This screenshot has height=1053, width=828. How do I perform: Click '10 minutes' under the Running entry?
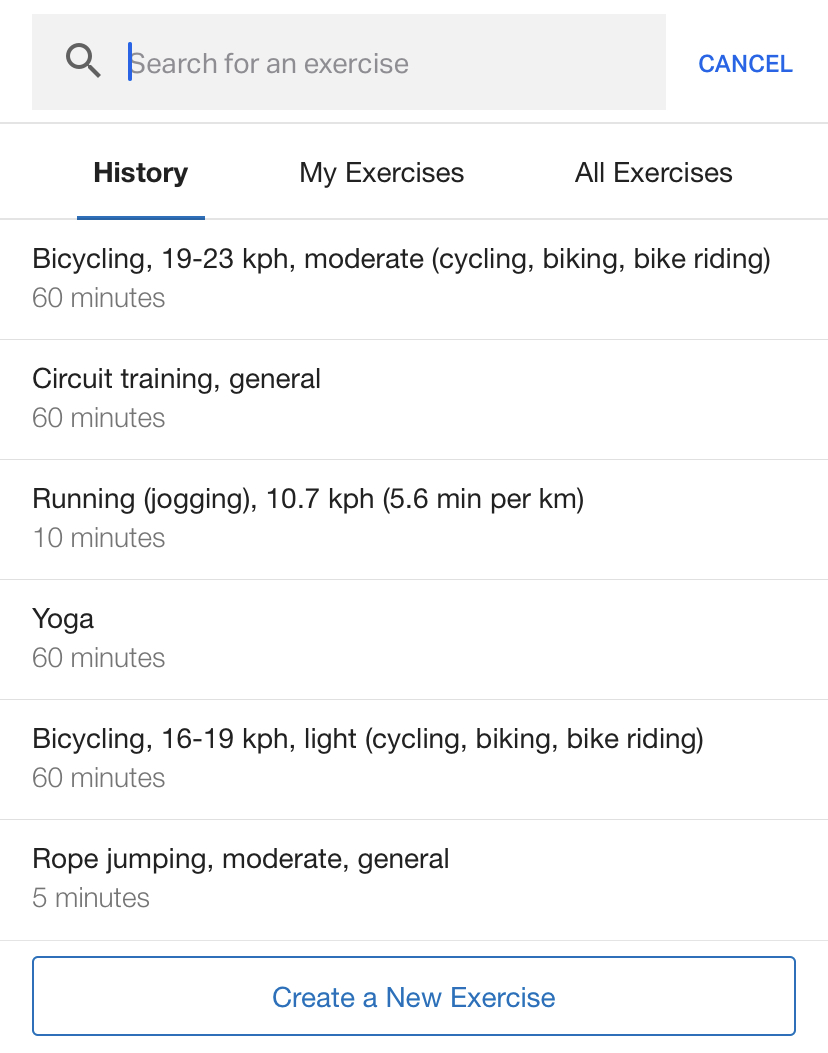(x=98, y=538)
